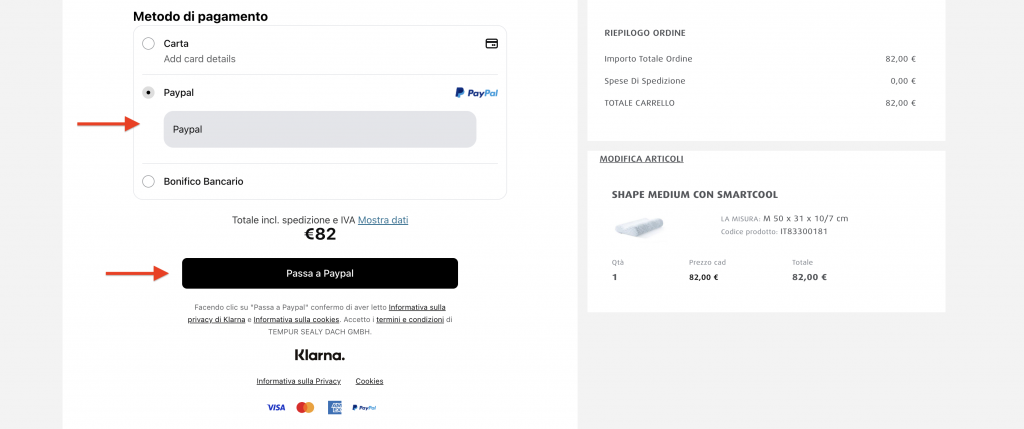
Task: Select the Carta payment radio button
Action: tap(148, 44)
